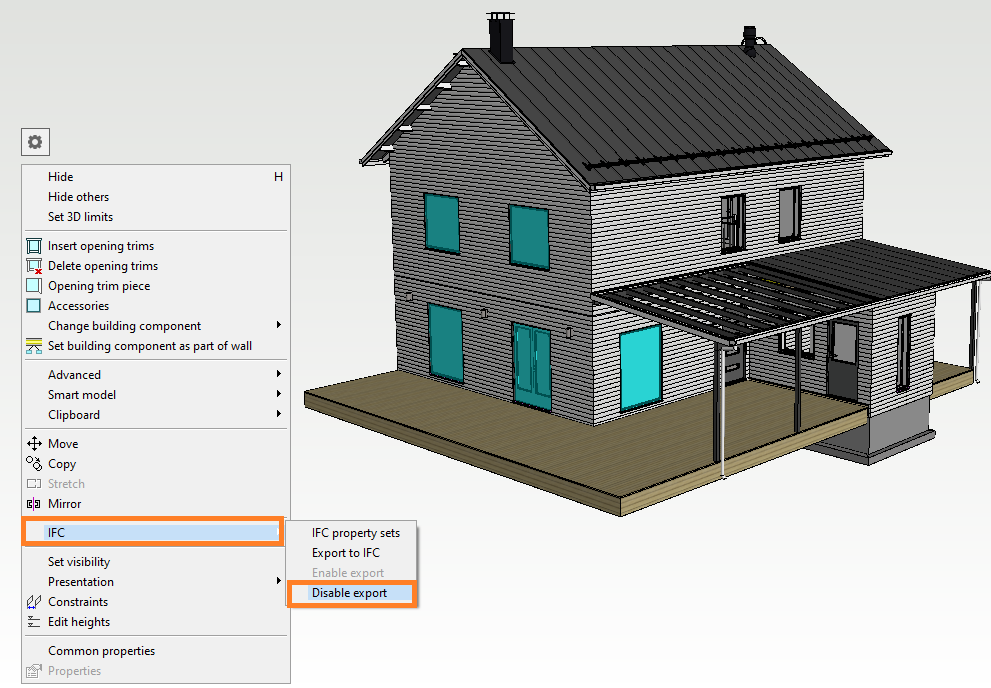Click the Opening trim piece icon
Viewport: 991px width, 688px height.
pos(34,286)
